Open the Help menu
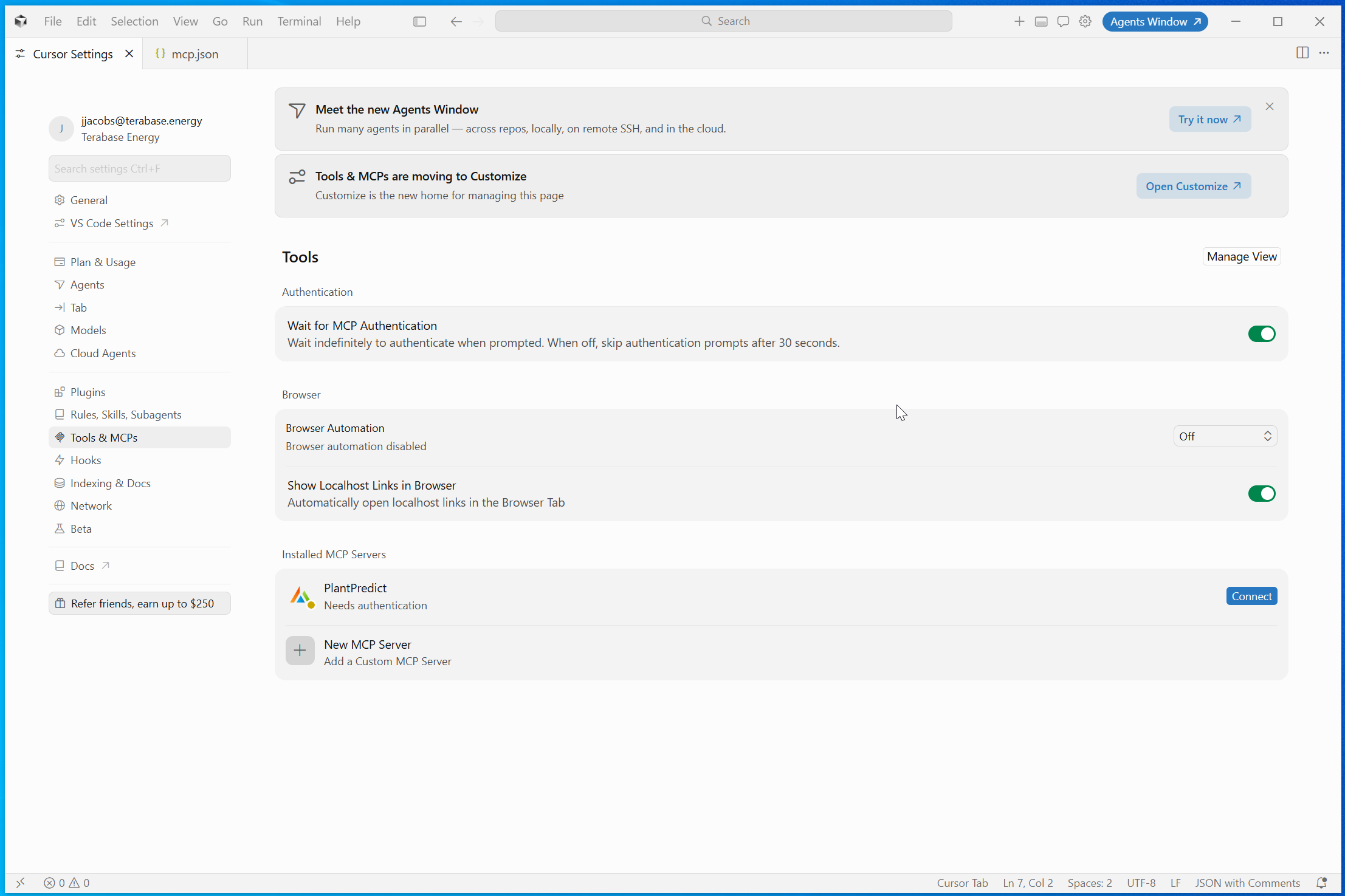This screenshot has width=1345, height=896. 348,21
